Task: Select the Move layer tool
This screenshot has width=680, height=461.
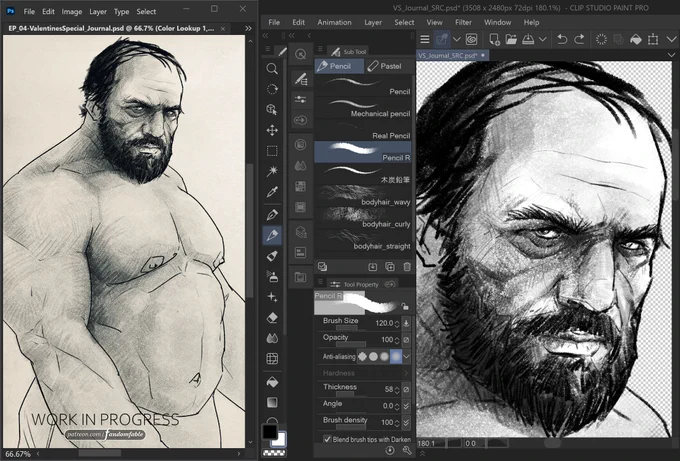Action: pos(272,130)
